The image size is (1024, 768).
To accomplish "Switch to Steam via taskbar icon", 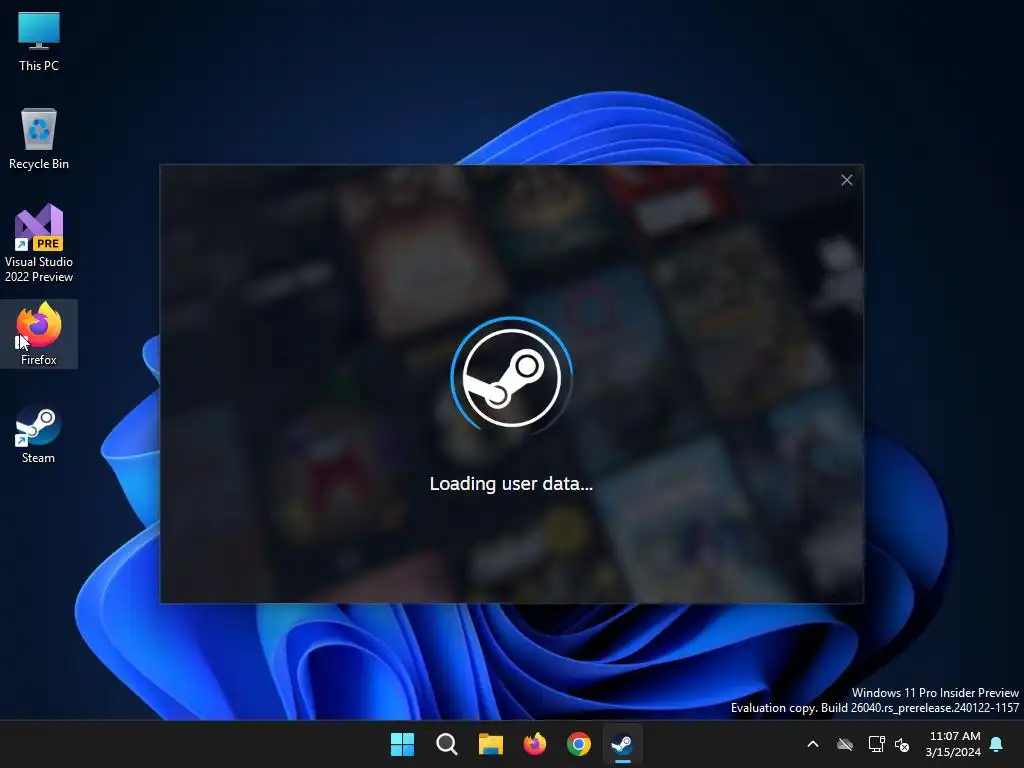I will pyautogui.click(x=622, y=744).
